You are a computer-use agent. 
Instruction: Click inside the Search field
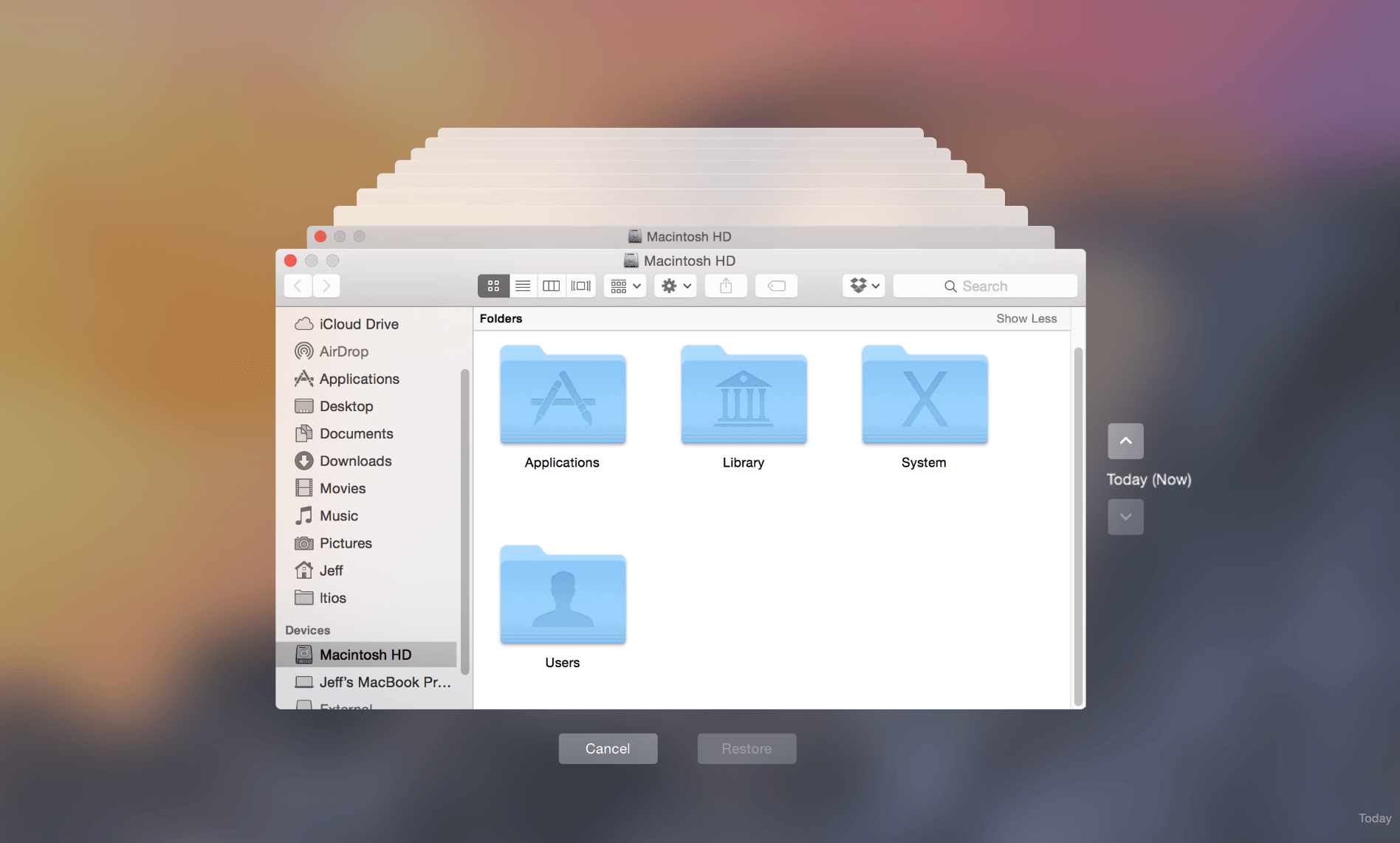coord(985,286)
